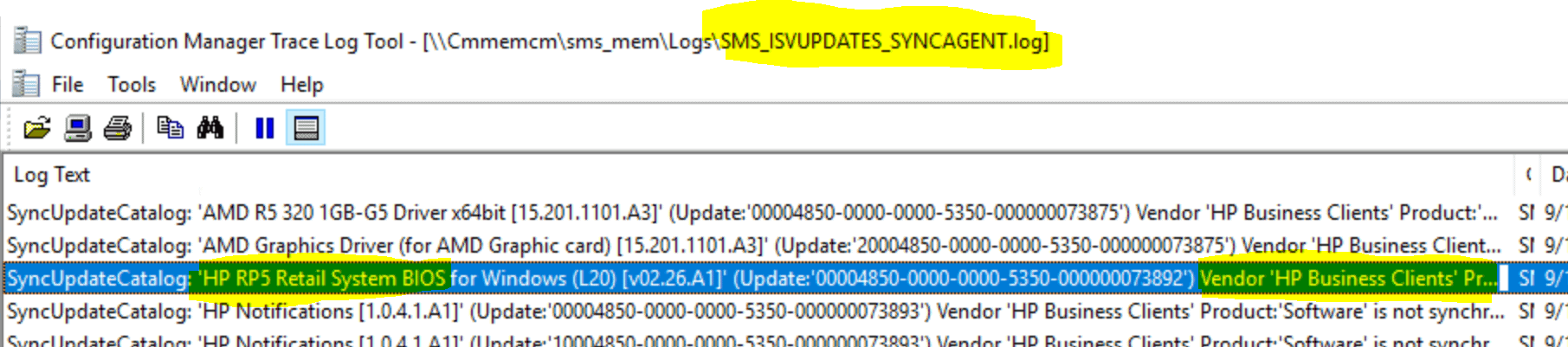This screenshot has height=347, width=1568.
Task: Select the AMD R5 320 Driver log row
Action: tap(758, 213)
